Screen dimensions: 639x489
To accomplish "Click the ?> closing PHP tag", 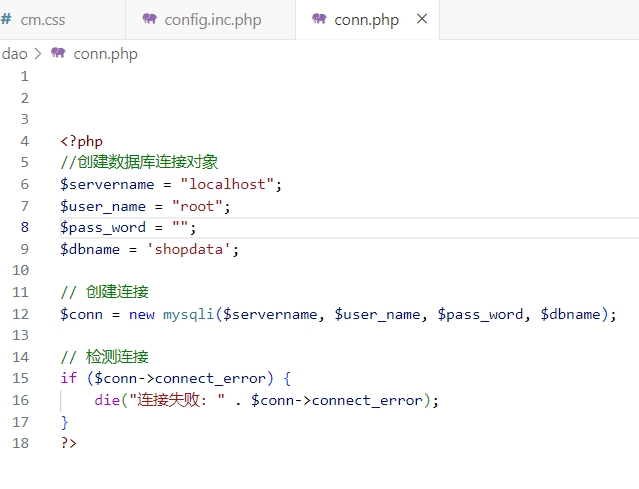I will click(69, 443).
